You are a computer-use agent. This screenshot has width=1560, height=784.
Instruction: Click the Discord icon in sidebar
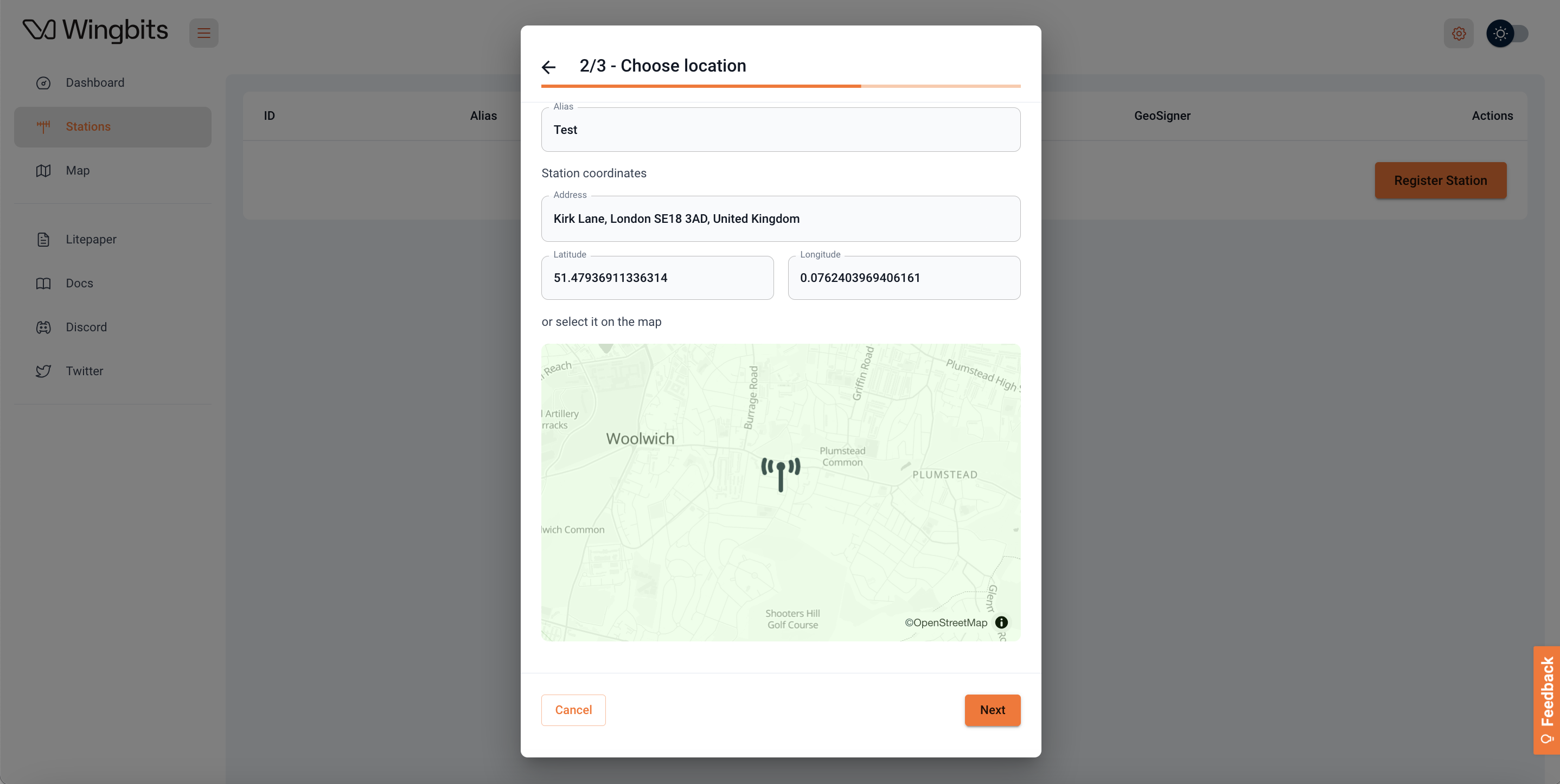coord(43,327)
